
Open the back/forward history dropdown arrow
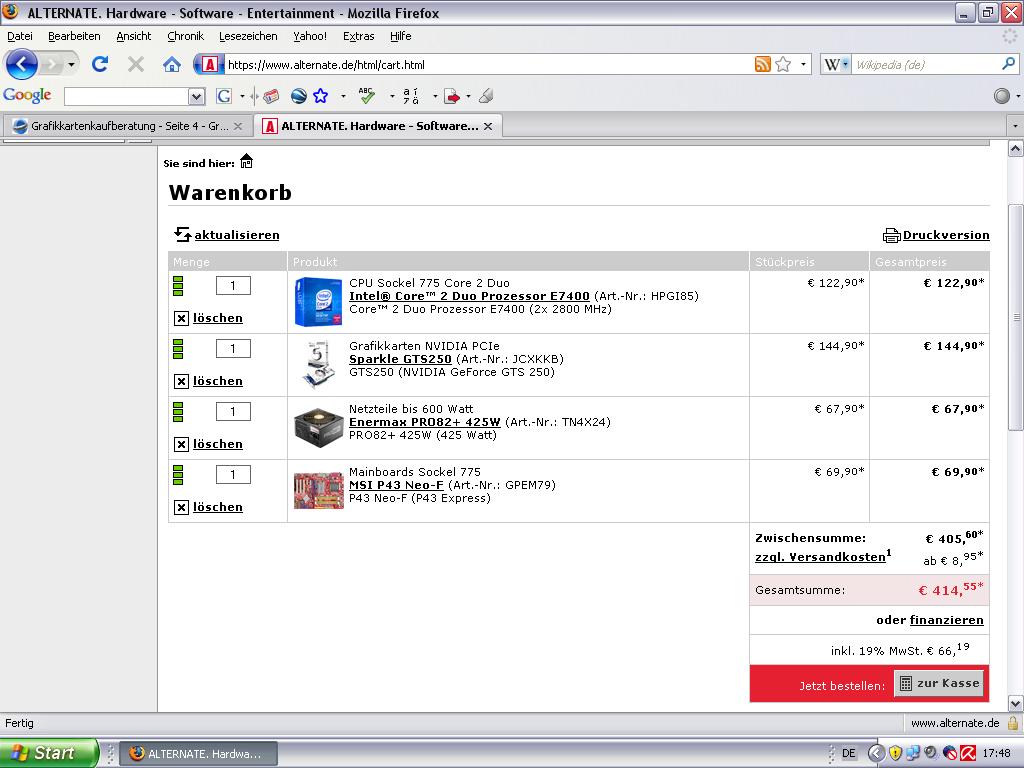(x=72, y=64)
